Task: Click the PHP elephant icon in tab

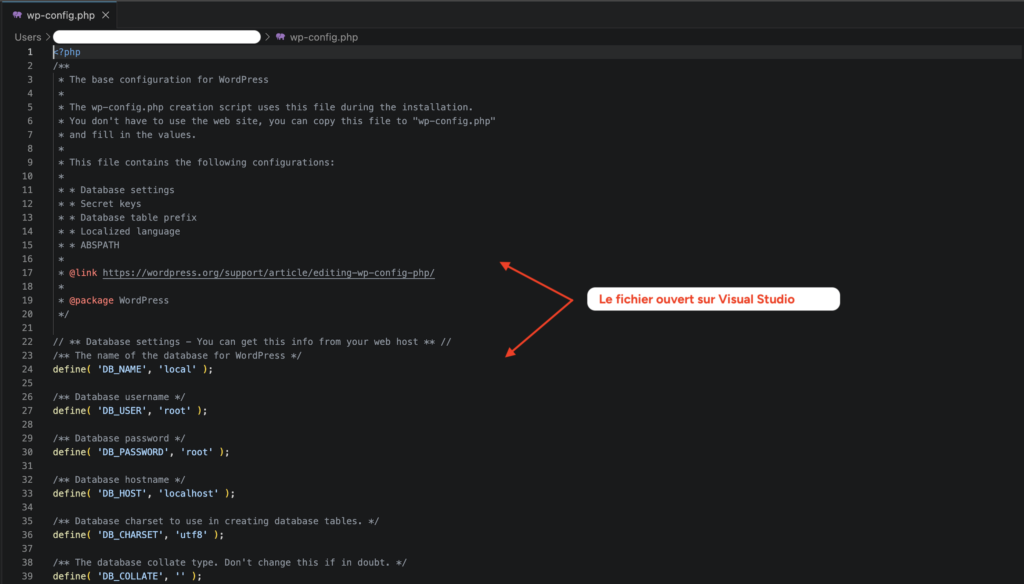Action: pyautogui.click(x=17, y=15)
